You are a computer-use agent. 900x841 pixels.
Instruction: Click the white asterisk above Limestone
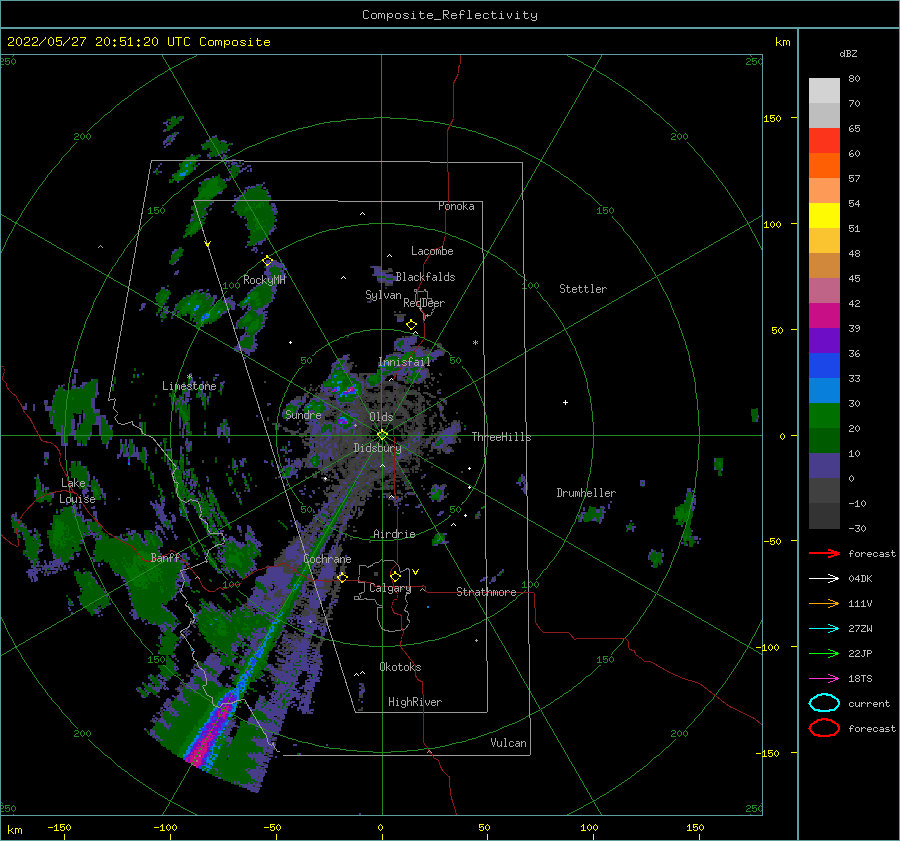(x=189, y=377)
